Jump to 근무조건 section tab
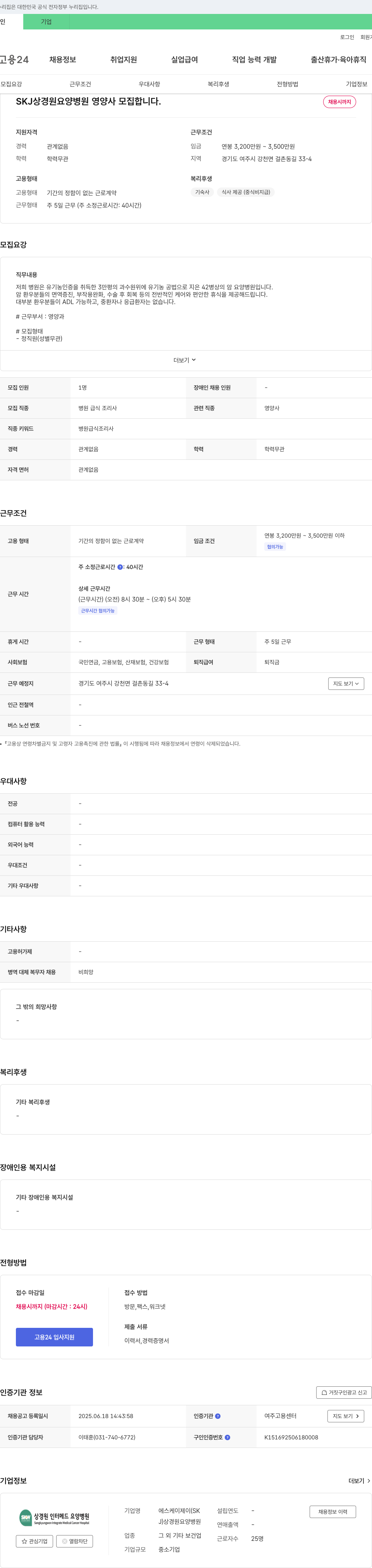The width and height of the screenshot is (372, 1568). click(80, 84)
